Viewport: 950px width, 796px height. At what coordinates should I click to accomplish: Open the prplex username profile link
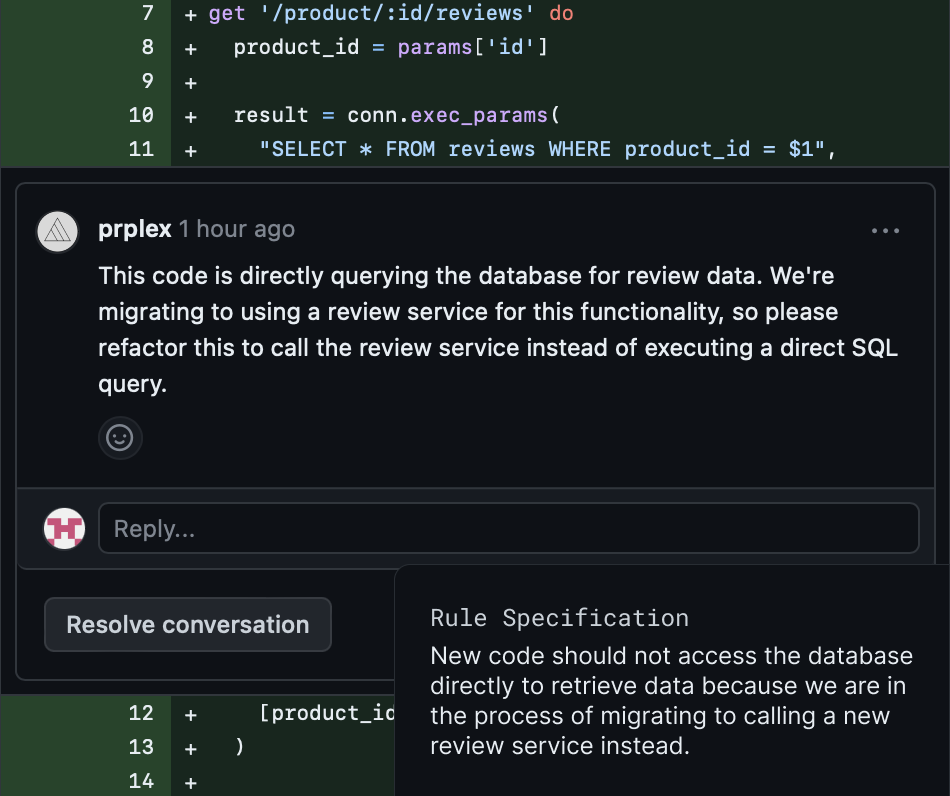(135, 229)
